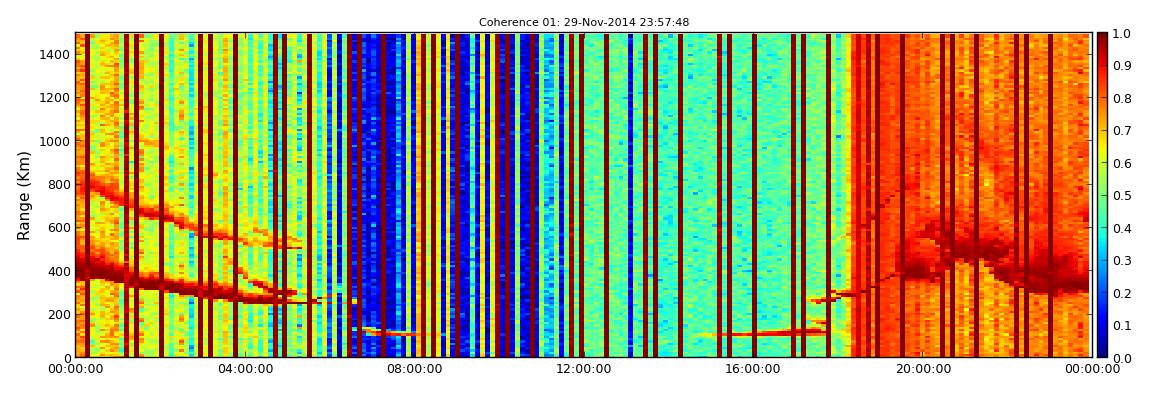
Task: Click the 1.0 colorbar tick label
Action: 1121,33
